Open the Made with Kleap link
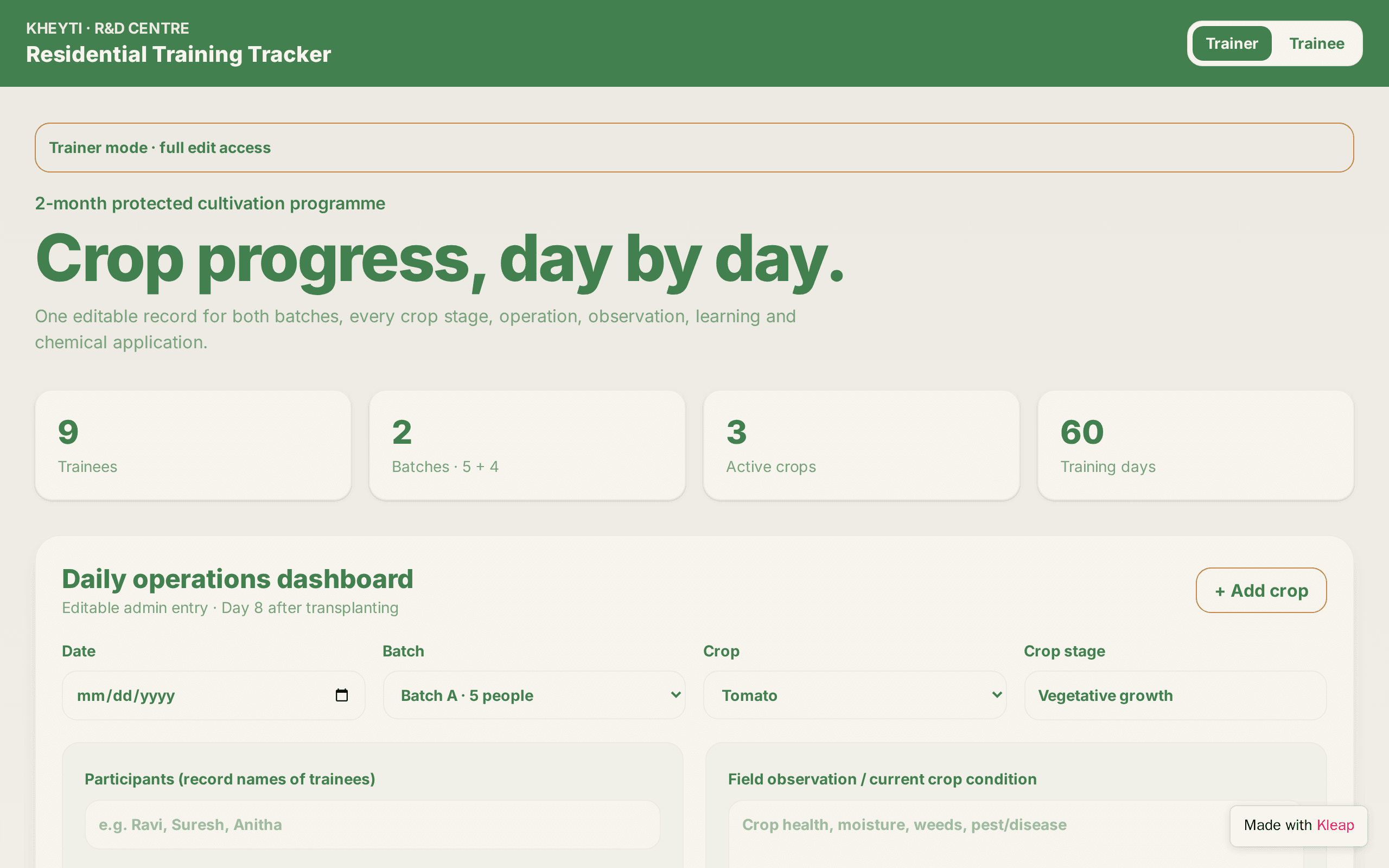Screen dimensions: 1389x868 pos(1298,826)
